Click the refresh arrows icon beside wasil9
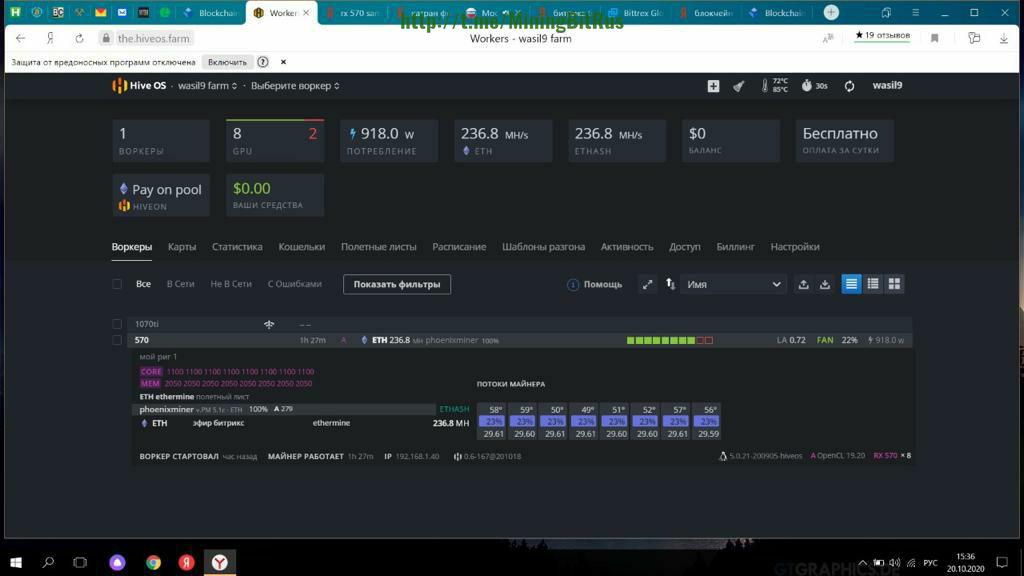Image resolution: width=1024 pixels, height=576 pixels. [849, 86]
